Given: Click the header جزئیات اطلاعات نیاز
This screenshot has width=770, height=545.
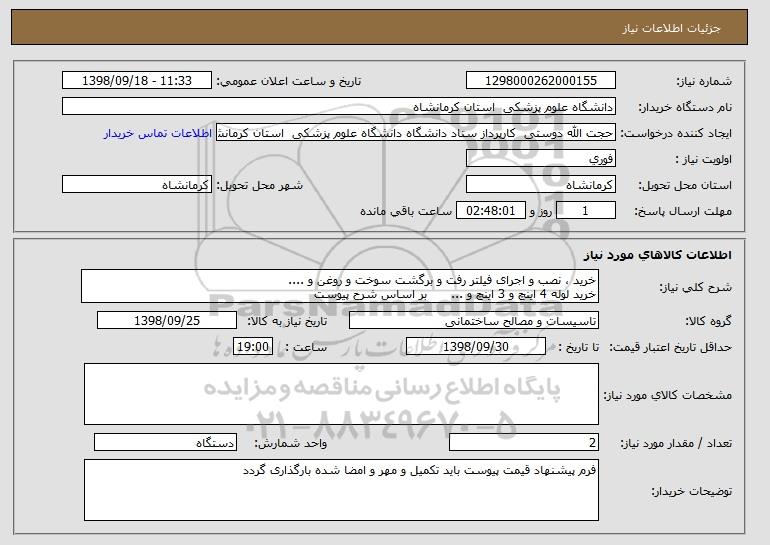Looking at the screenshot, I should click(x=671, y=28).
